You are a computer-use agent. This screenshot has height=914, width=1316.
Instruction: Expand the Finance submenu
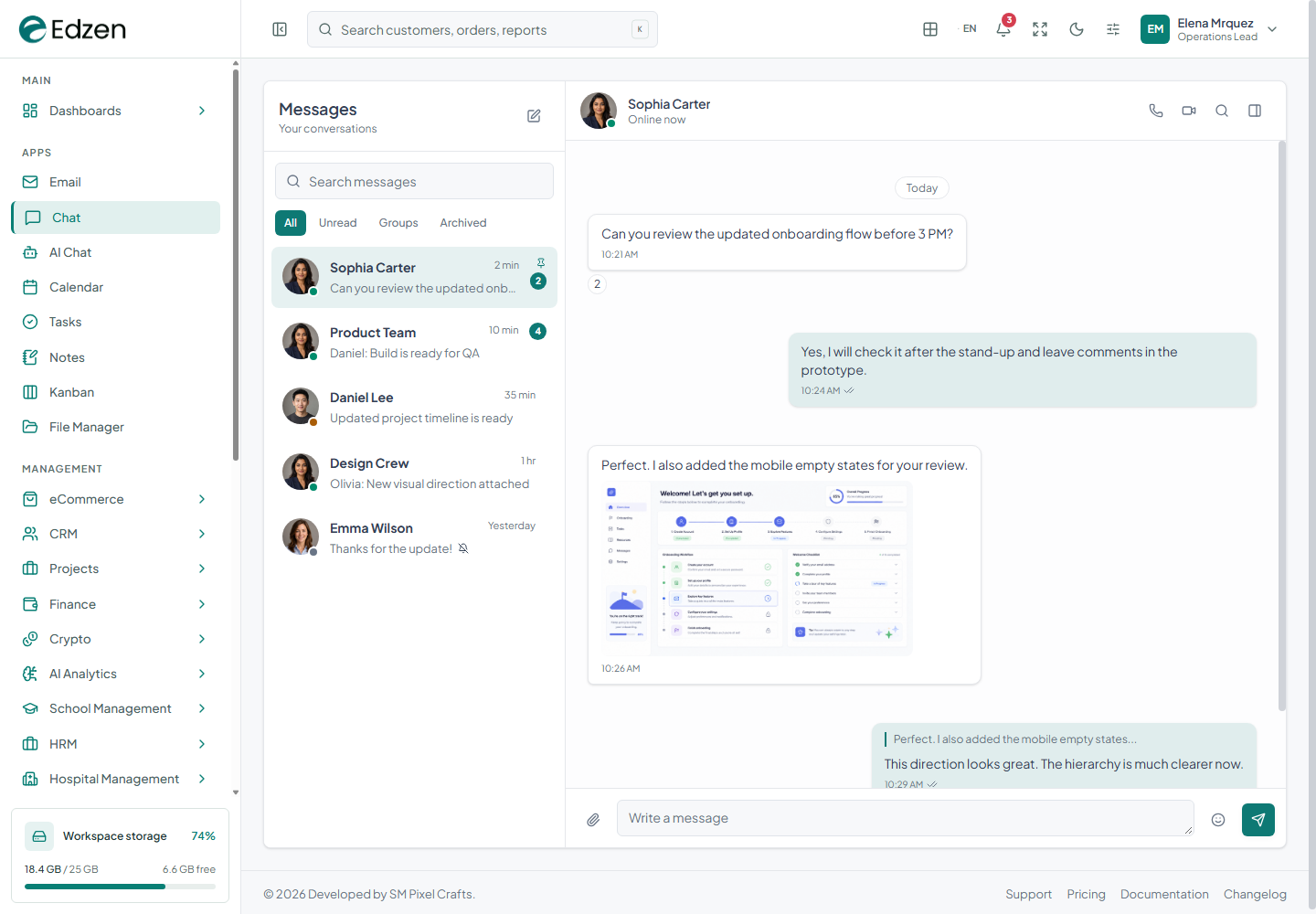coord(115,604)
